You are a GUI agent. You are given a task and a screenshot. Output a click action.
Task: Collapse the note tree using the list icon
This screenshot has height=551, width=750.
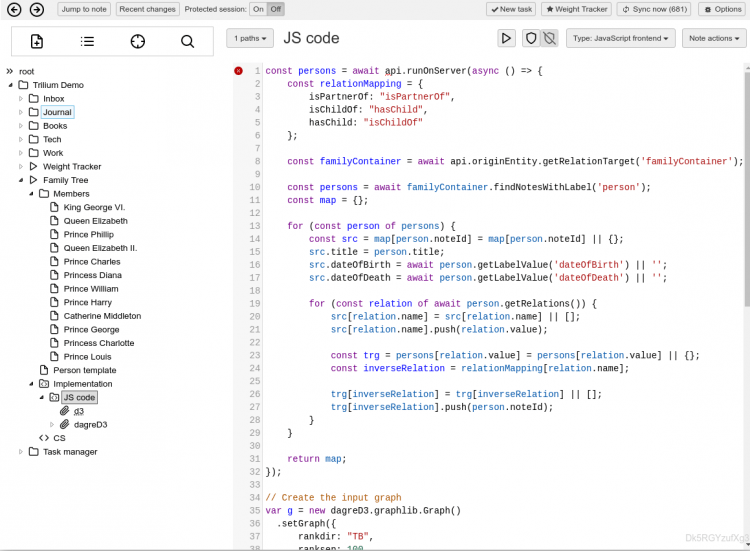(x=87, y=41)
